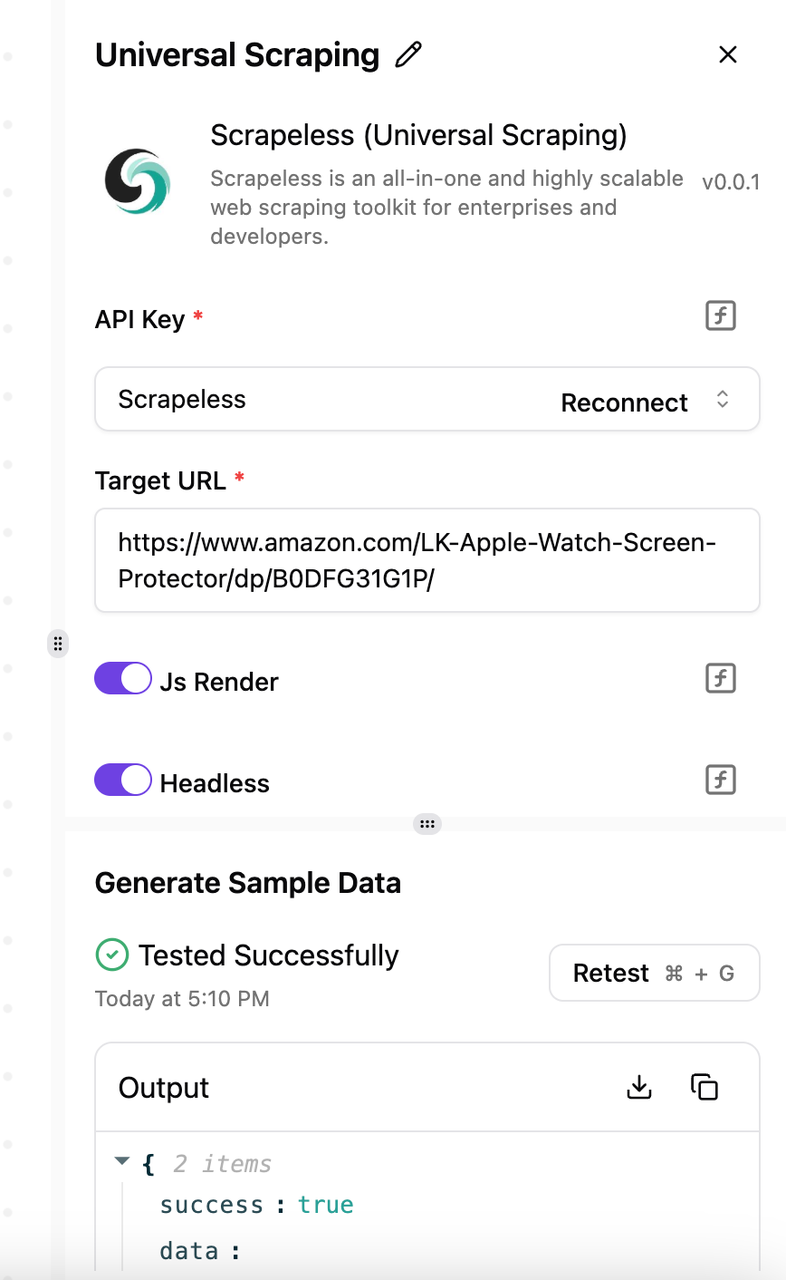The height and width of the screenshot is (1280, 786).
Task: Copy the output to clipboard
Action: coord(705,1087)
